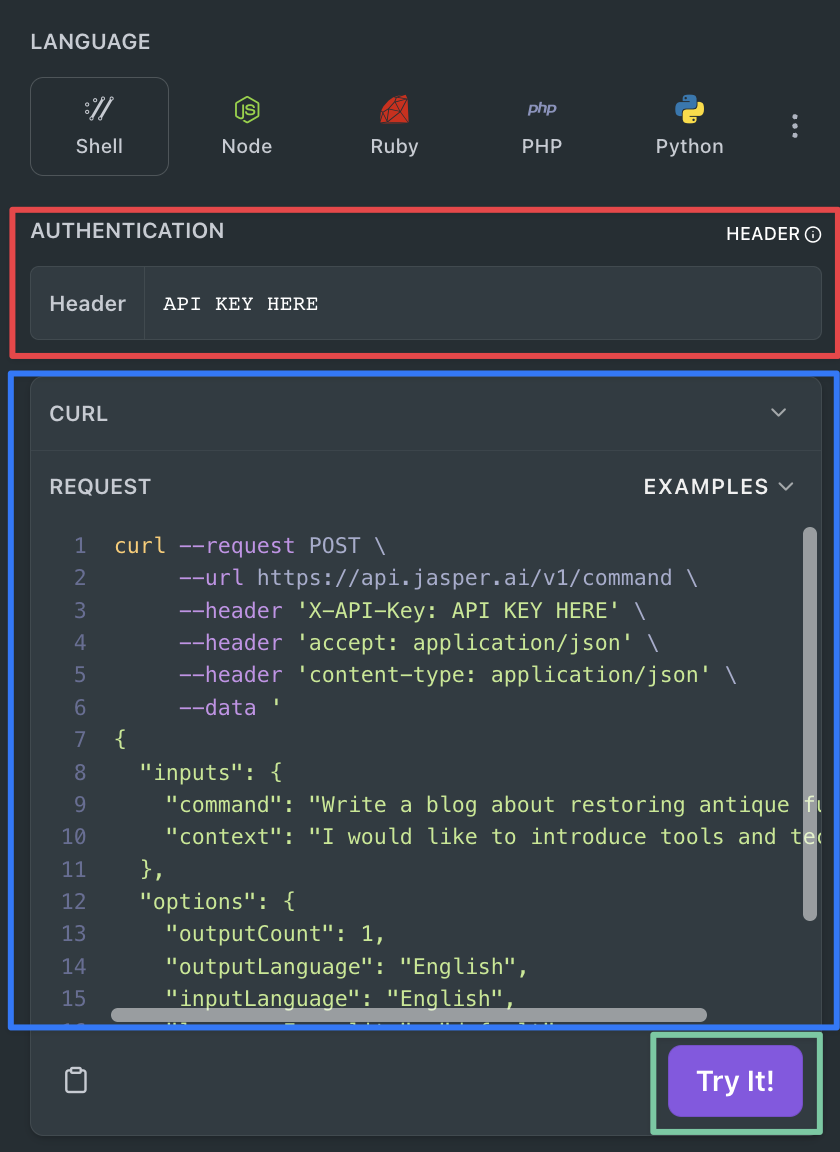Click the code line with api.jasper.ai URL
This screenshot has width=840, height=1152.
(439, 578)
